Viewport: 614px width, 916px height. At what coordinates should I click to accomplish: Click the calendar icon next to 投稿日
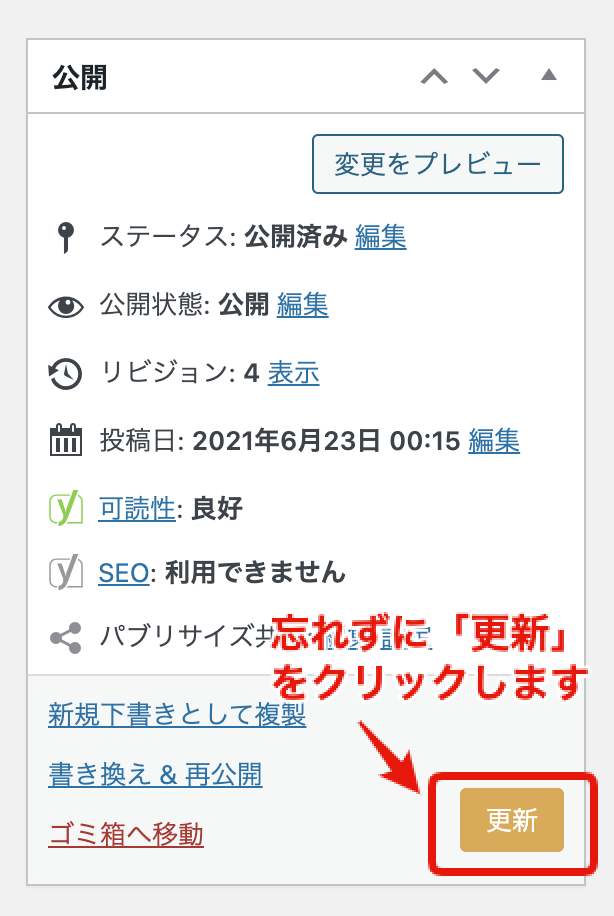click(x=65, y=441)
